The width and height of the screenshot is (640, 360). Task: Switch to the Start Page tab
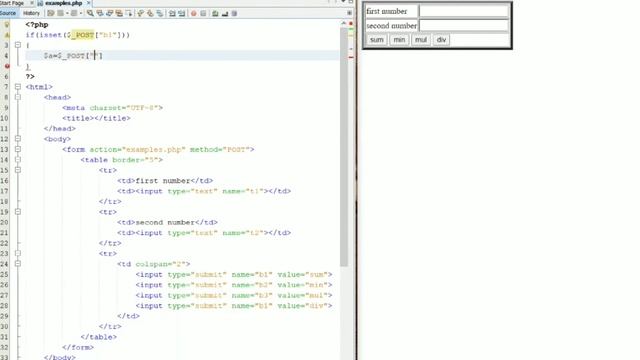pos(12,3)
